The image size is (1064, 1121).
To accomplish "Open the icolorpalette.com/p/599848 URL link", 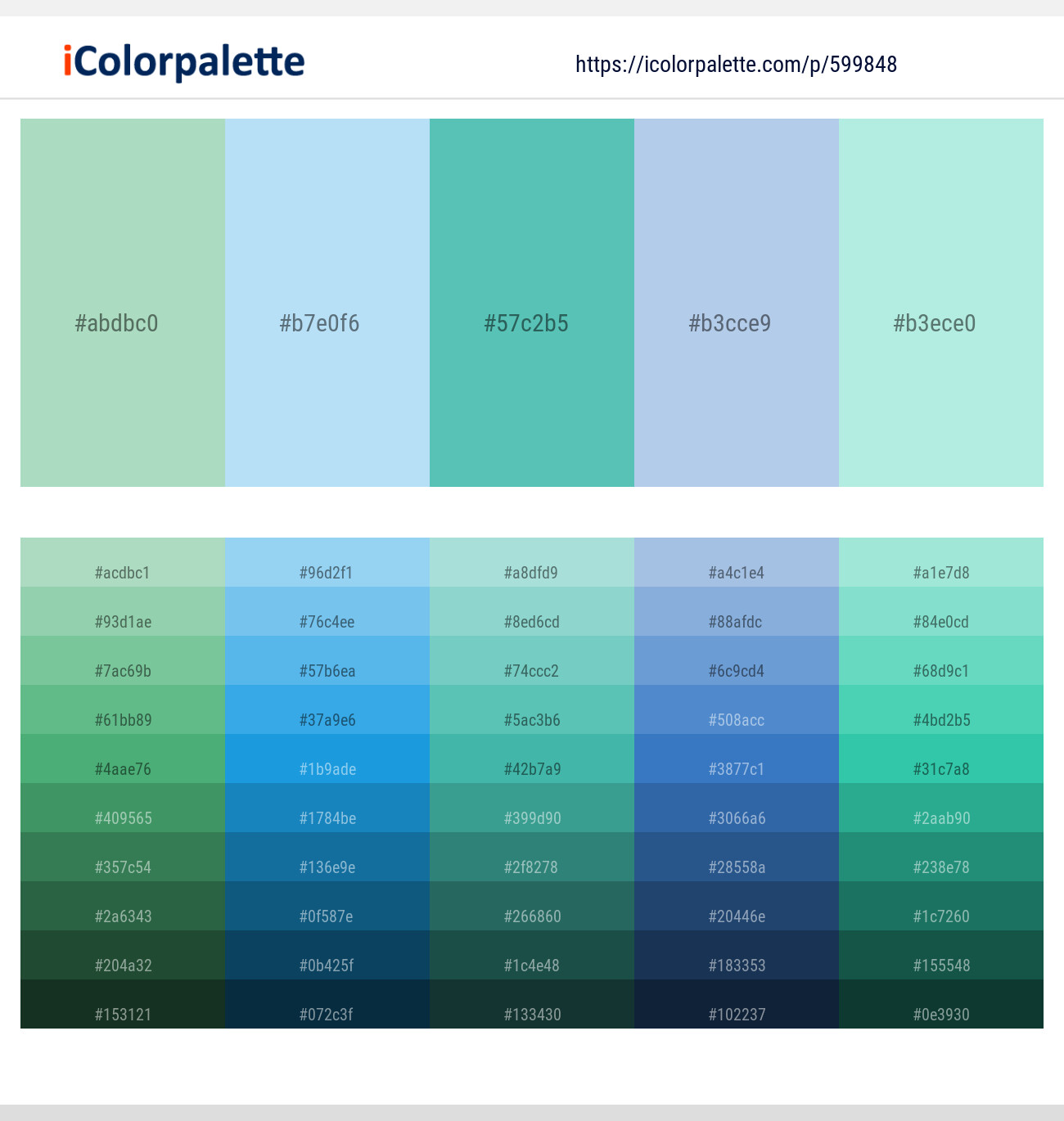I will point(736,65).
